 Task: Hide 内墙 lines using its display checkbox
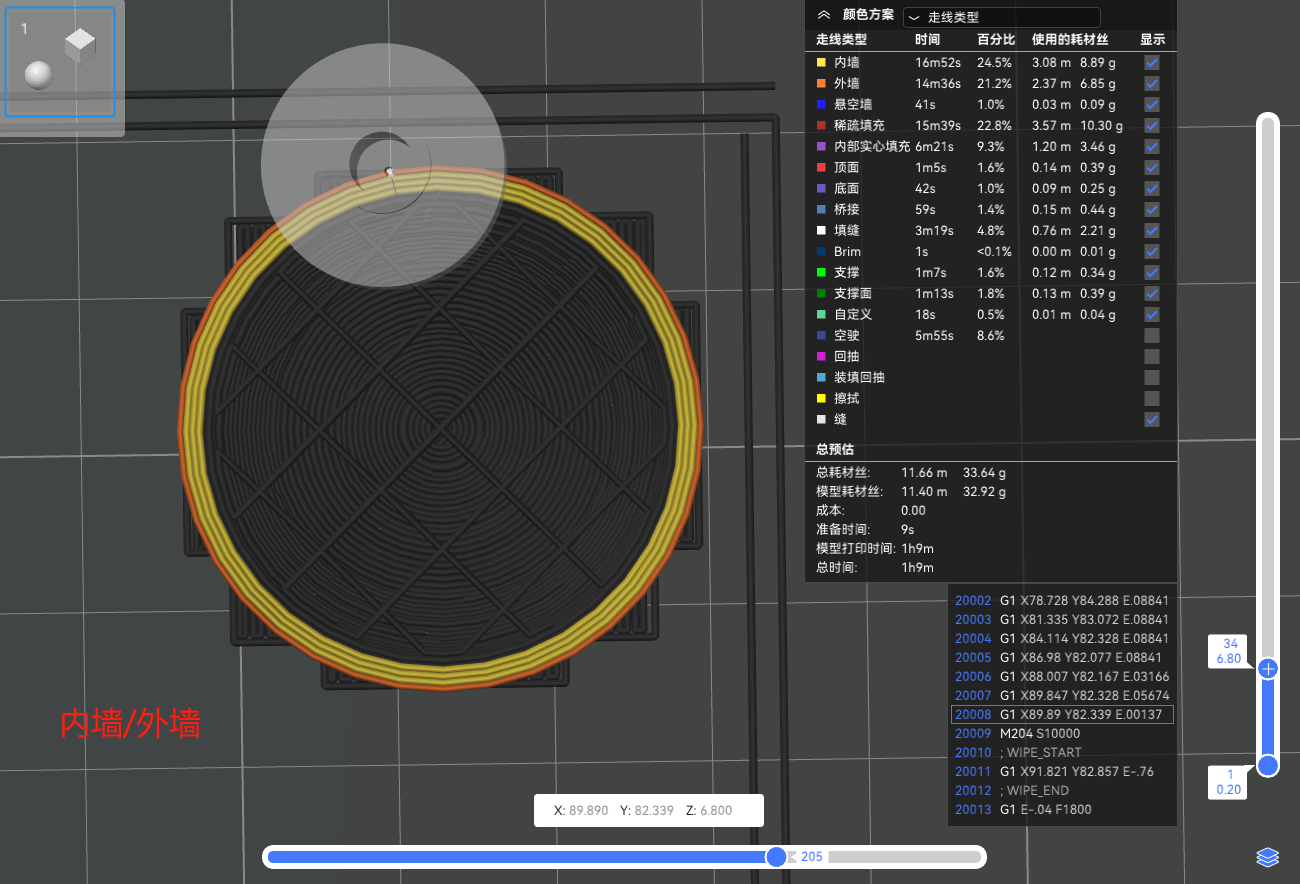coord(1152,63)
